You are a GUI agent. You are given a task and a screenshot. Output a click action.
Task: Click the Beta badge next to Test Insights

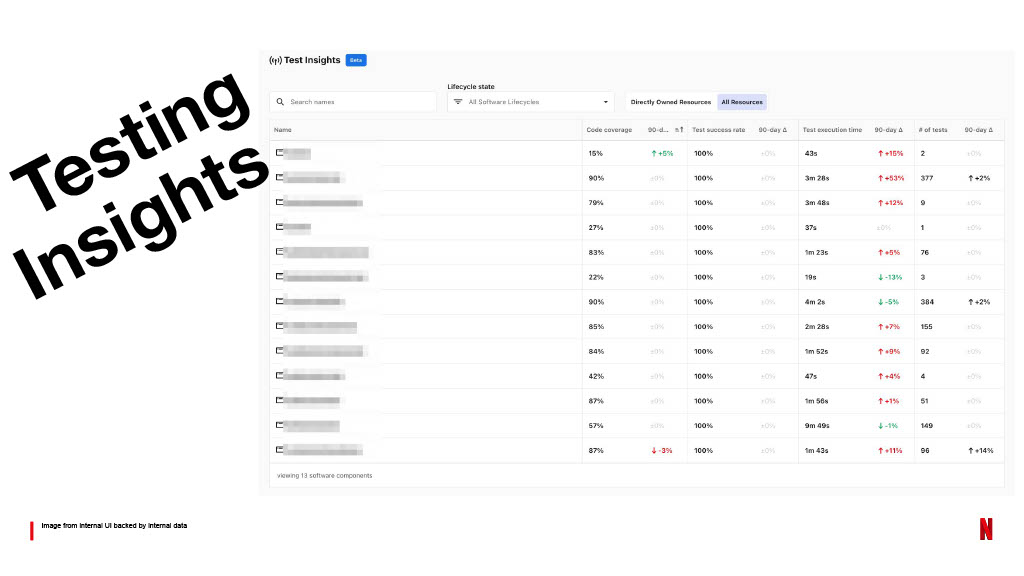[356, 60]
